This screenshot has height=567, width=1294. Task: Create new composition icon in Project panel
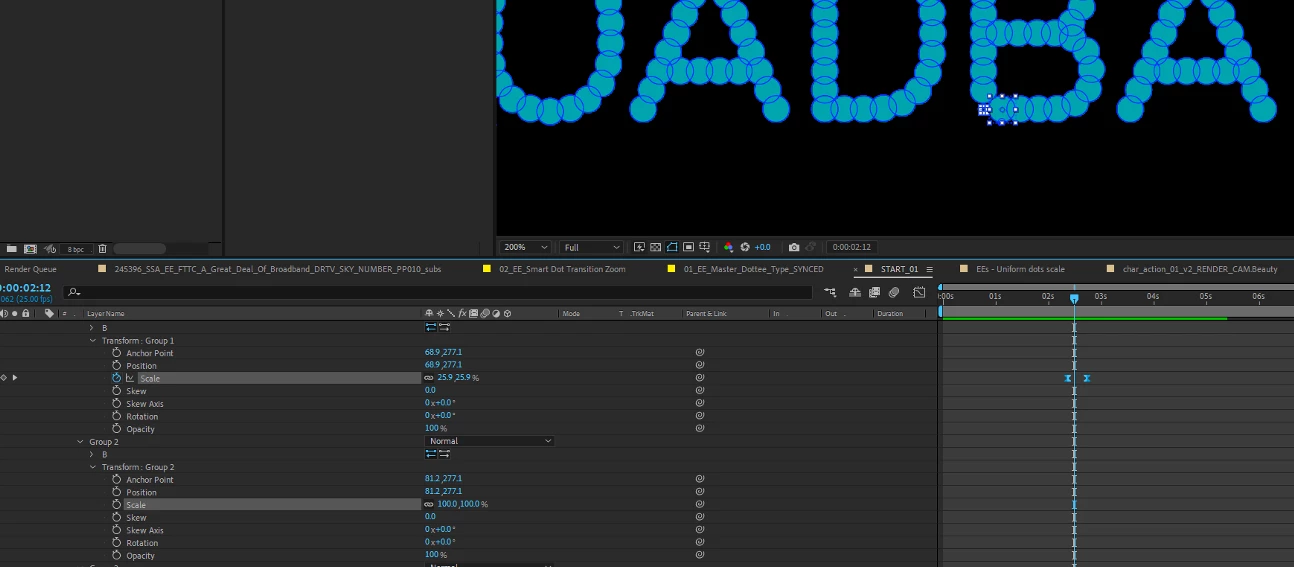point(30,248)
